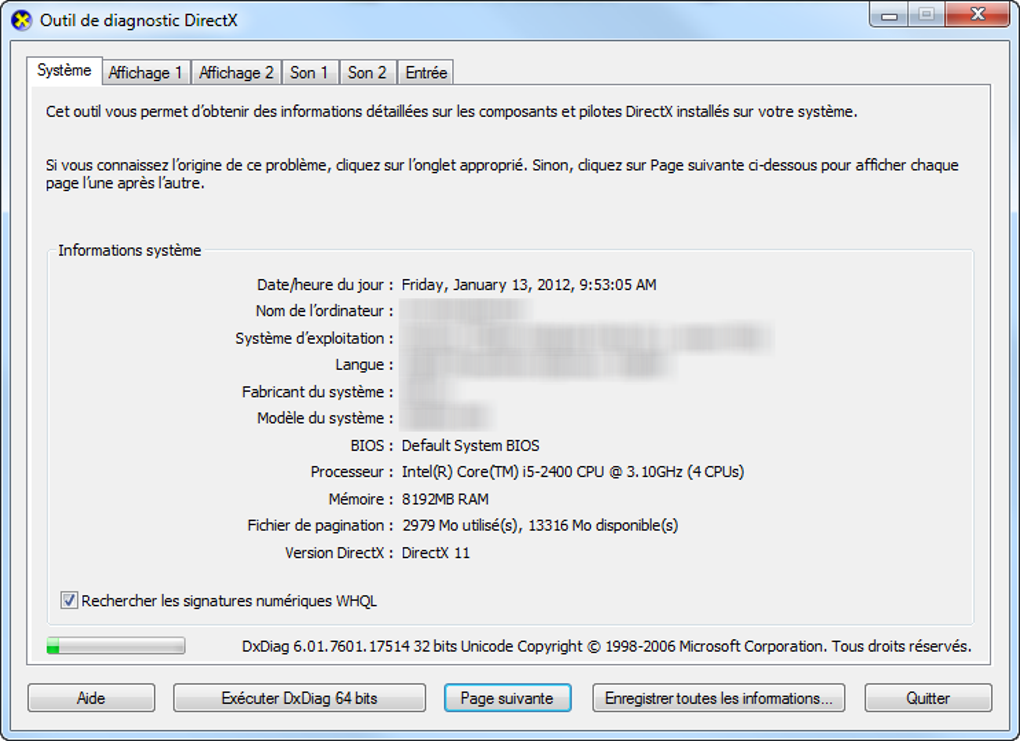Close the DirectX diagnostic window
This screenshot has height=741, width=1020.
click(978, 16)
